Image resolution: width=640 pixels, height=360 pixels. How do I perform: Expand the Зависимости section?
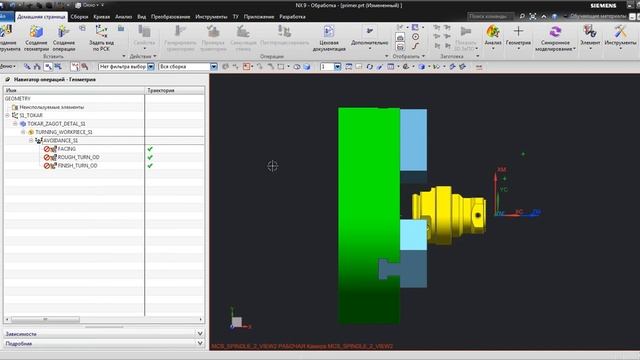(x=200, y=333)
